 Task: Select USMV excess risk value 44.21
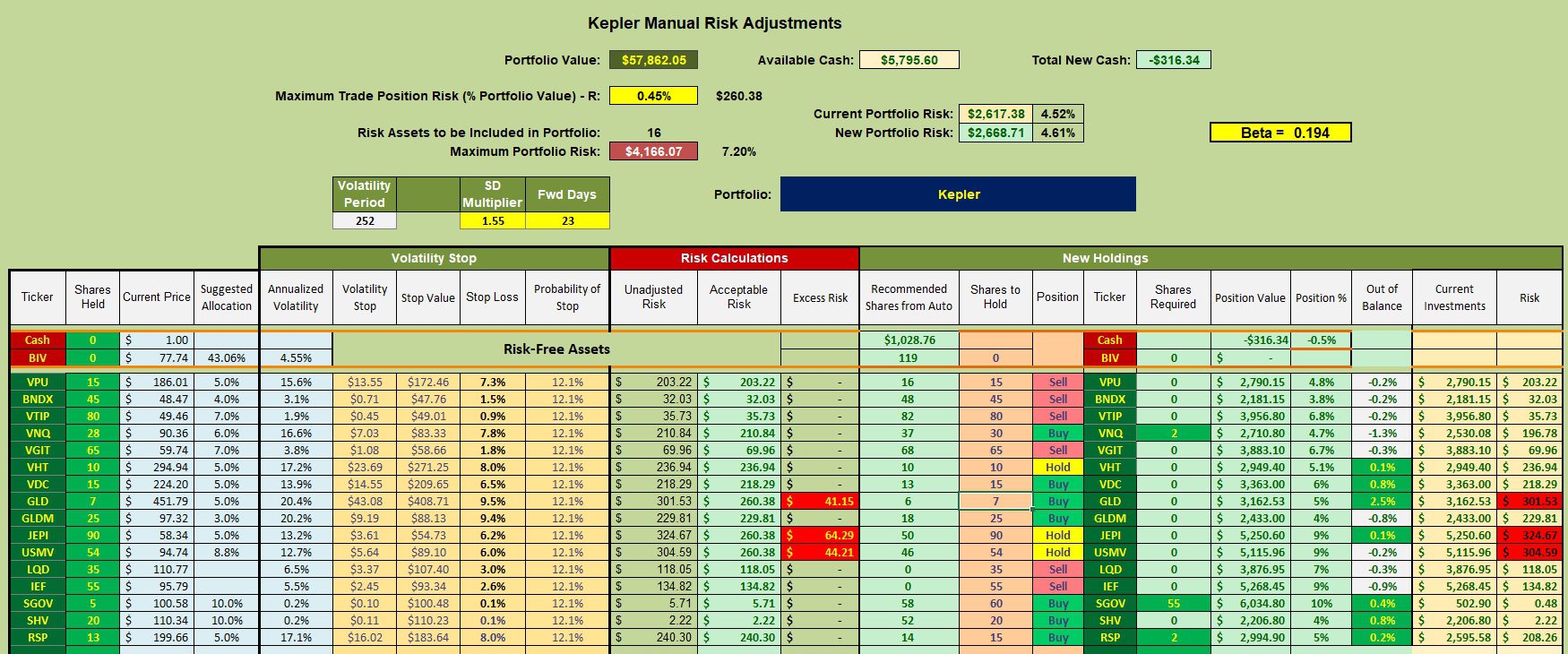coord(820,552)
